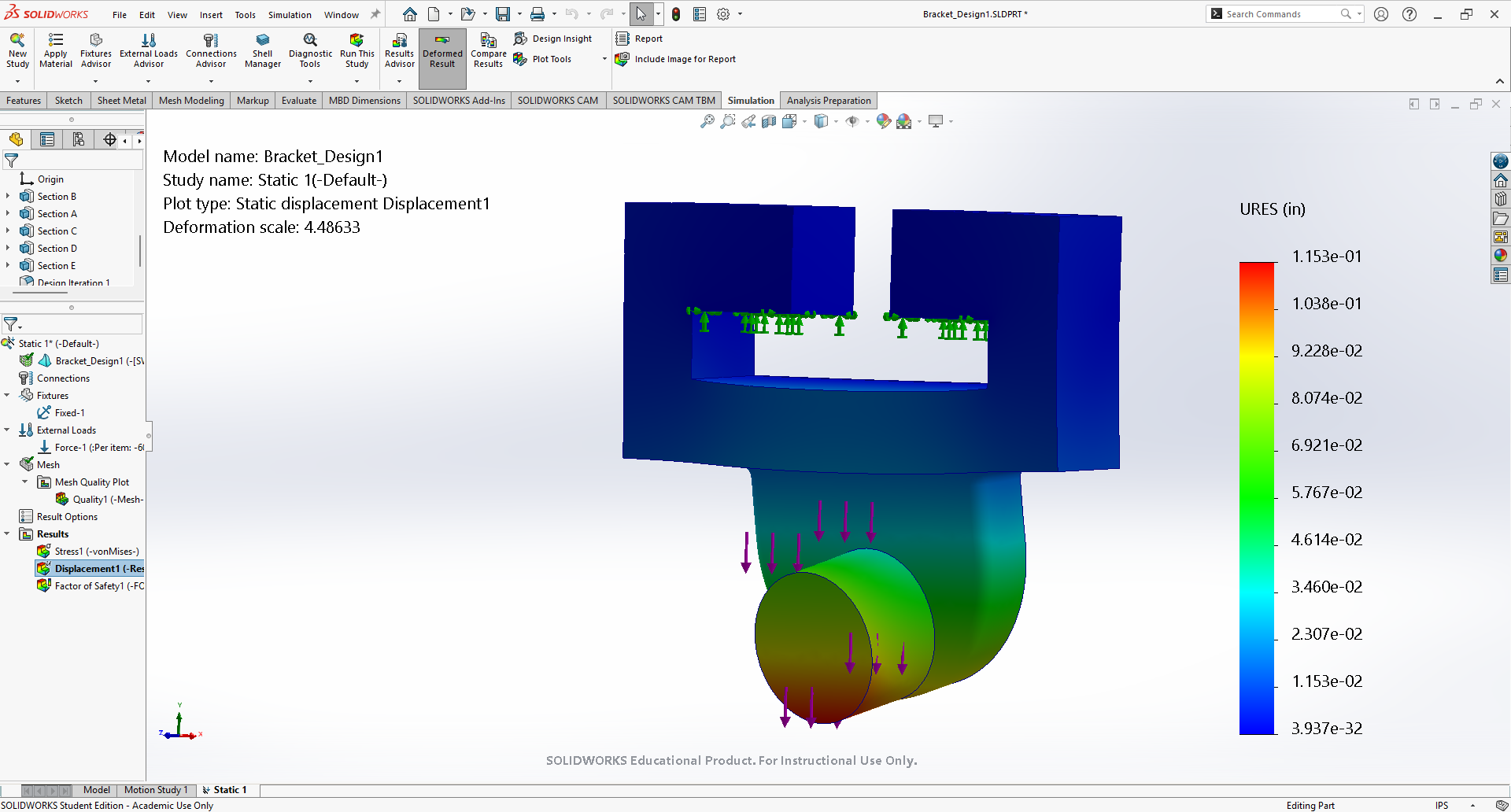Open Connections Advisor
Viewport: 1511px width, 812px height.
pos(211,51)
